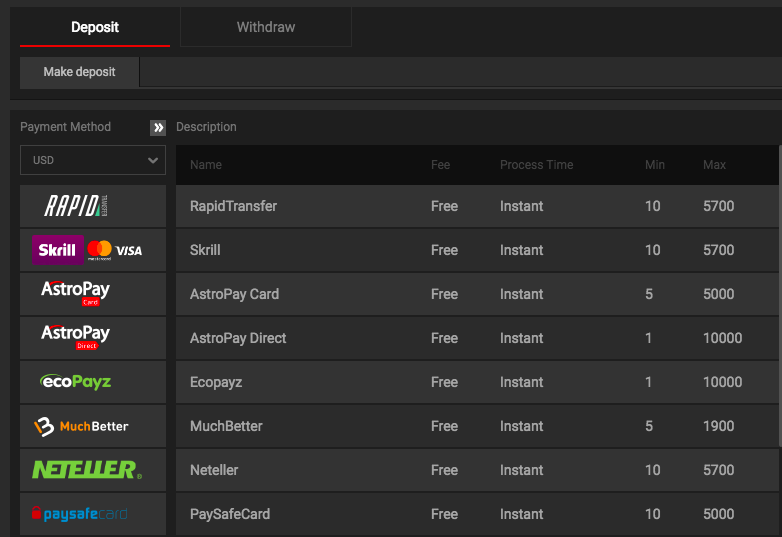Image resolution: width=782 pixels, height=537 pixels.
Task: Click RapidTransfer's max value 5700
Action: pos(719,206)
